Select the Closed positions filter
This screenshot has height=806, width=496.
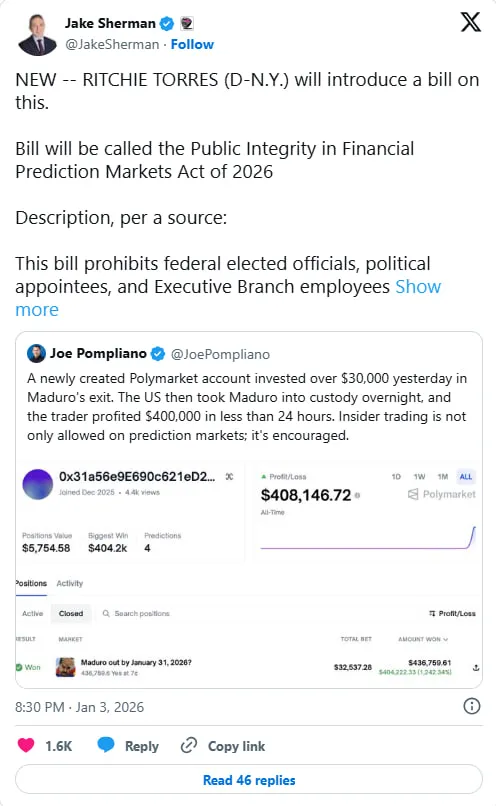[x=71, y=613]
